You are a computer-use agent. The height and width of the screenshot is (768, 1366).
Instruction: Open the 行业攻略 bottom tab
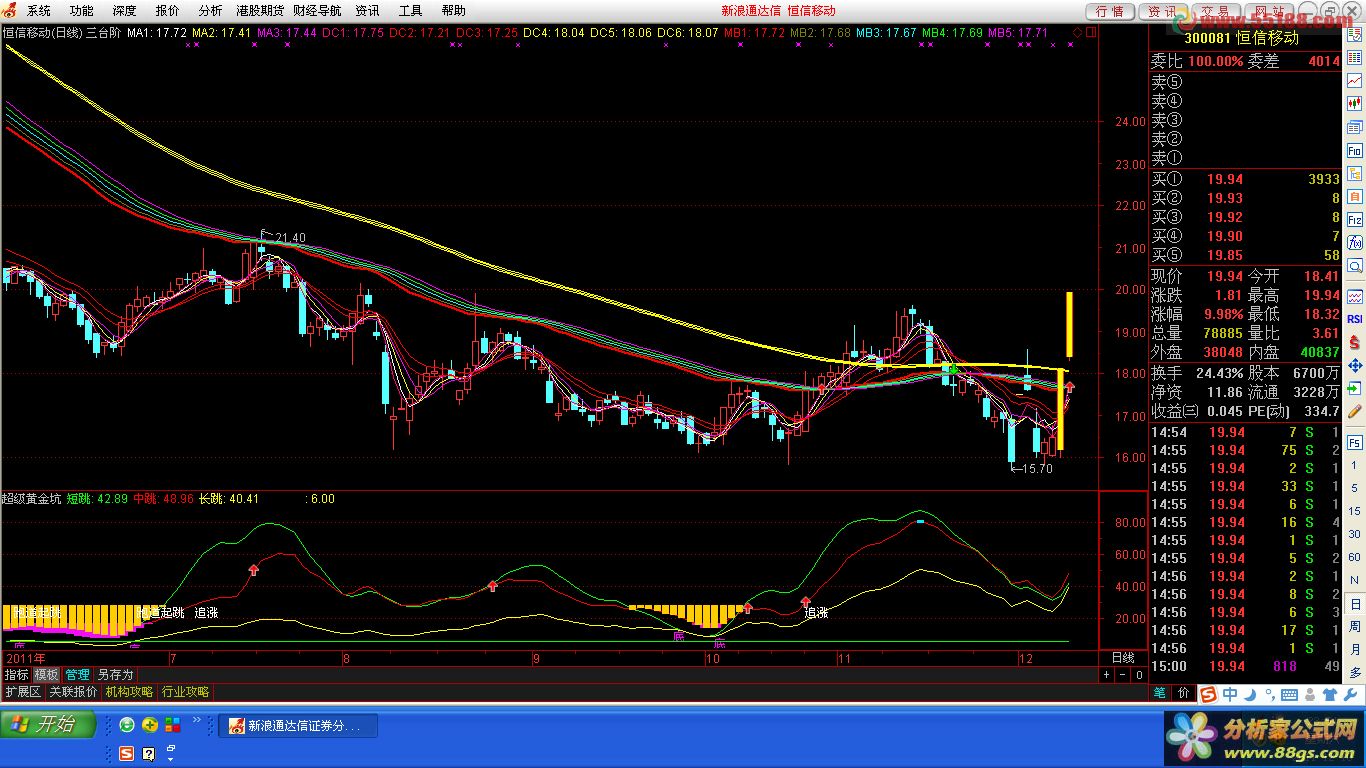[185, 692]
